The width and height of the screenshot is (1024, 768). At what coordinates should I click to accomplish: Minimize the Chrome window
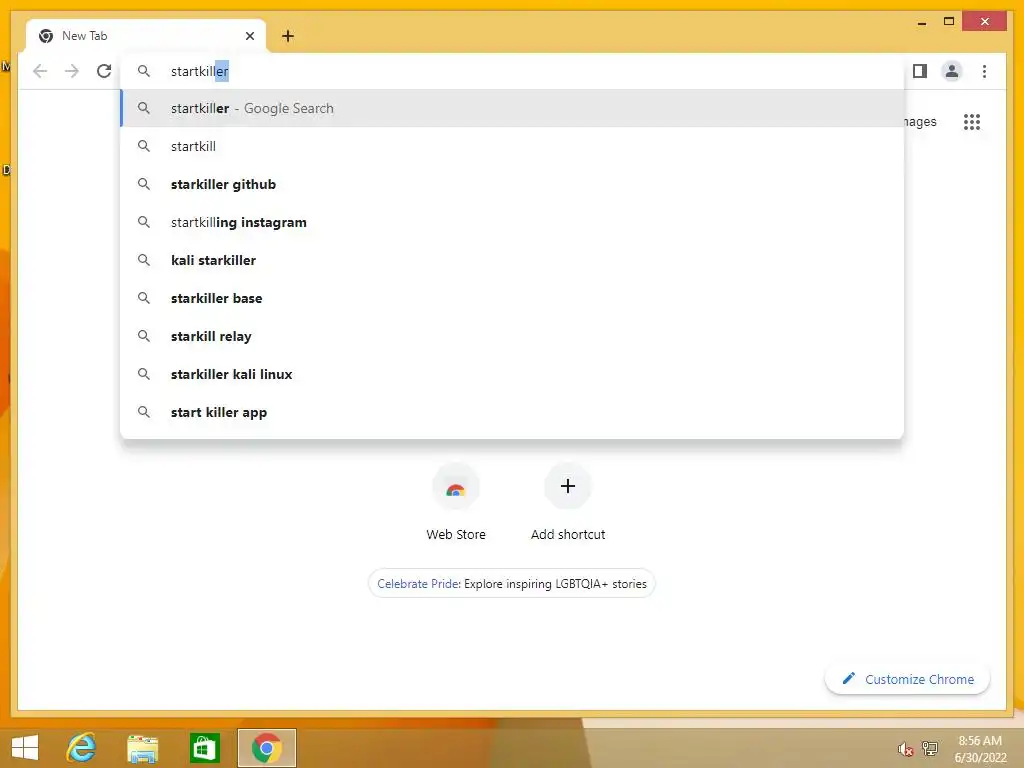coord(921,22)
